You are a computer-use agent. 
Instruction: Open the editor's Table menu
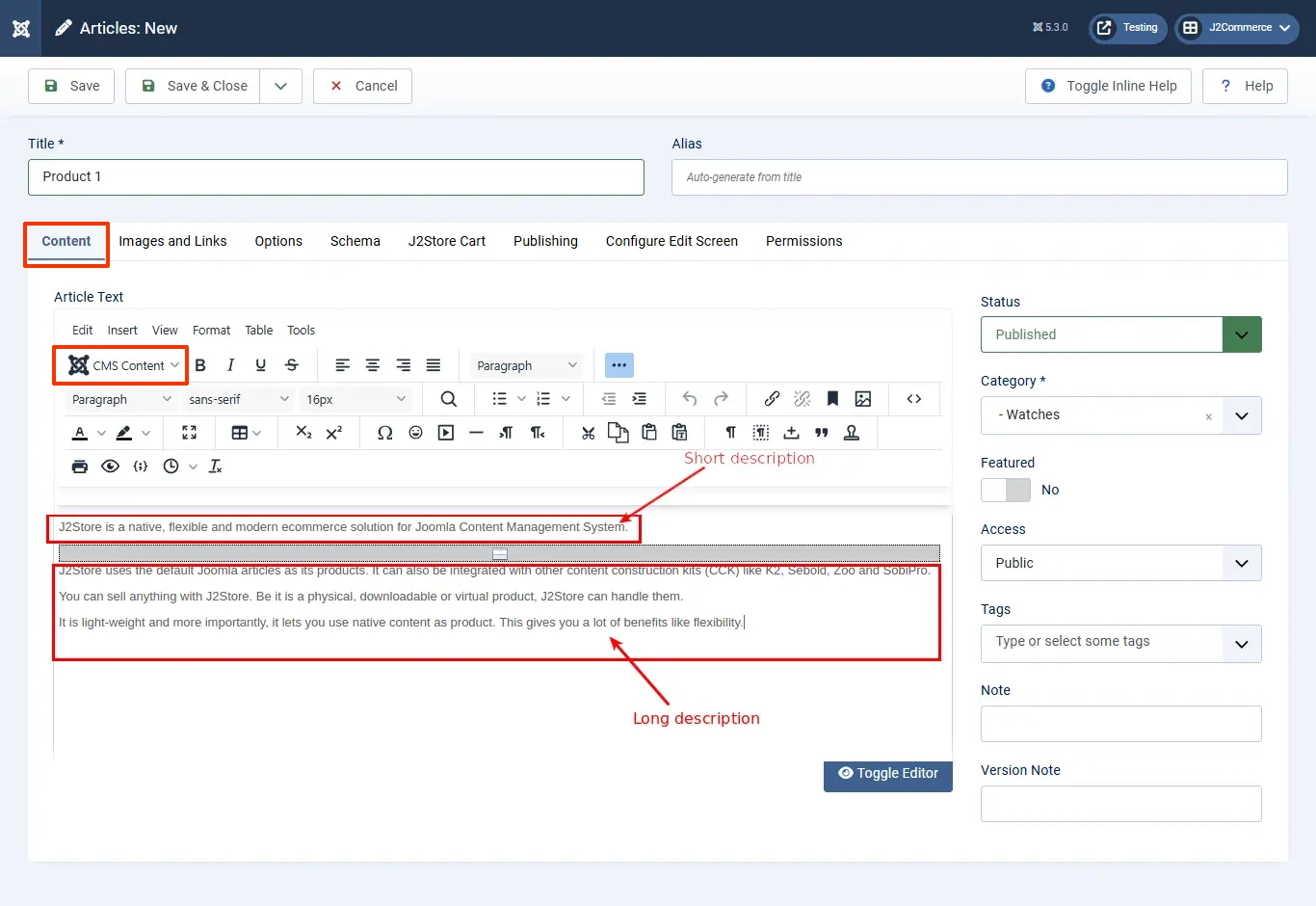(259, 330)
